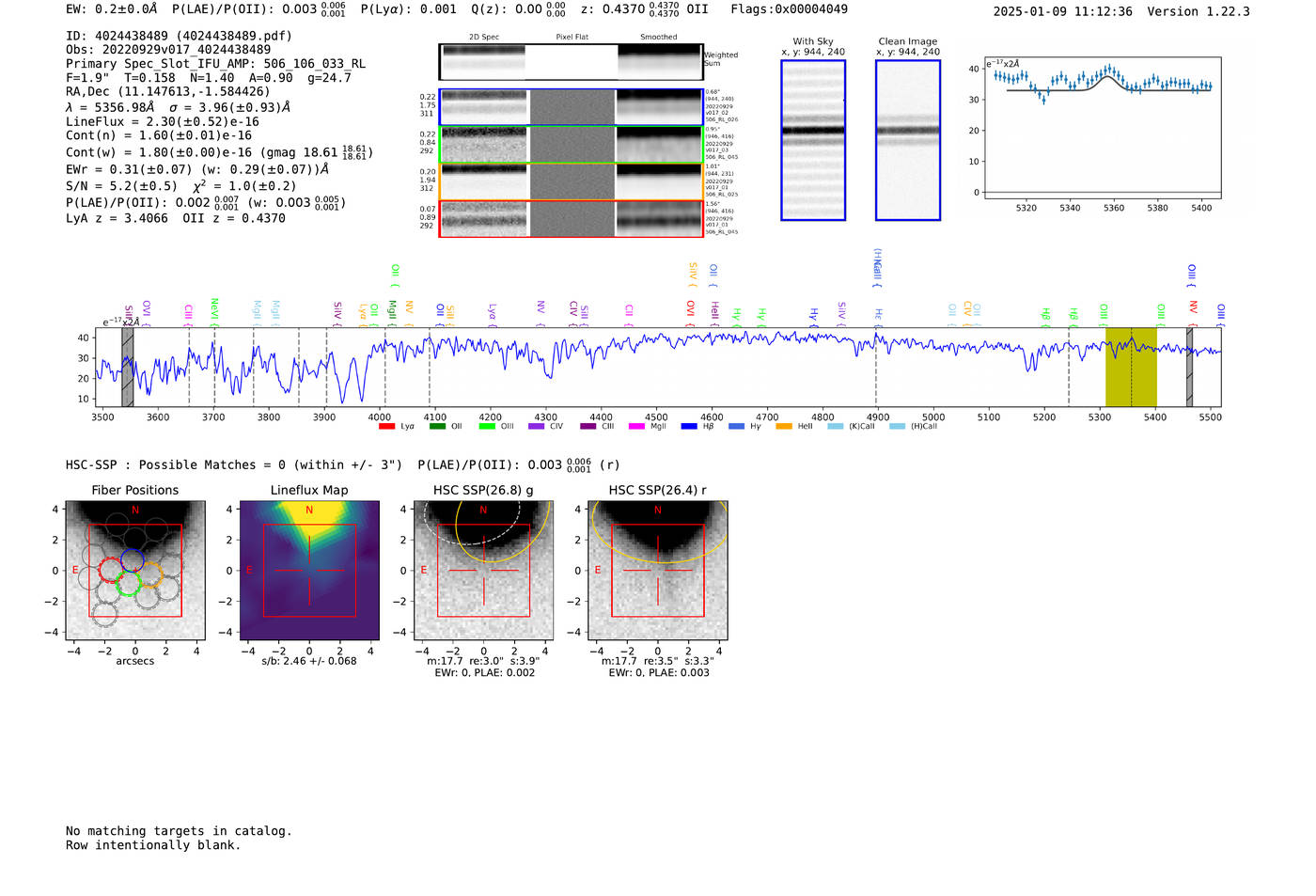
Task: Click the s/b: 2.46 +/- 0.068 caption
Action: click(x=309, y=661)
